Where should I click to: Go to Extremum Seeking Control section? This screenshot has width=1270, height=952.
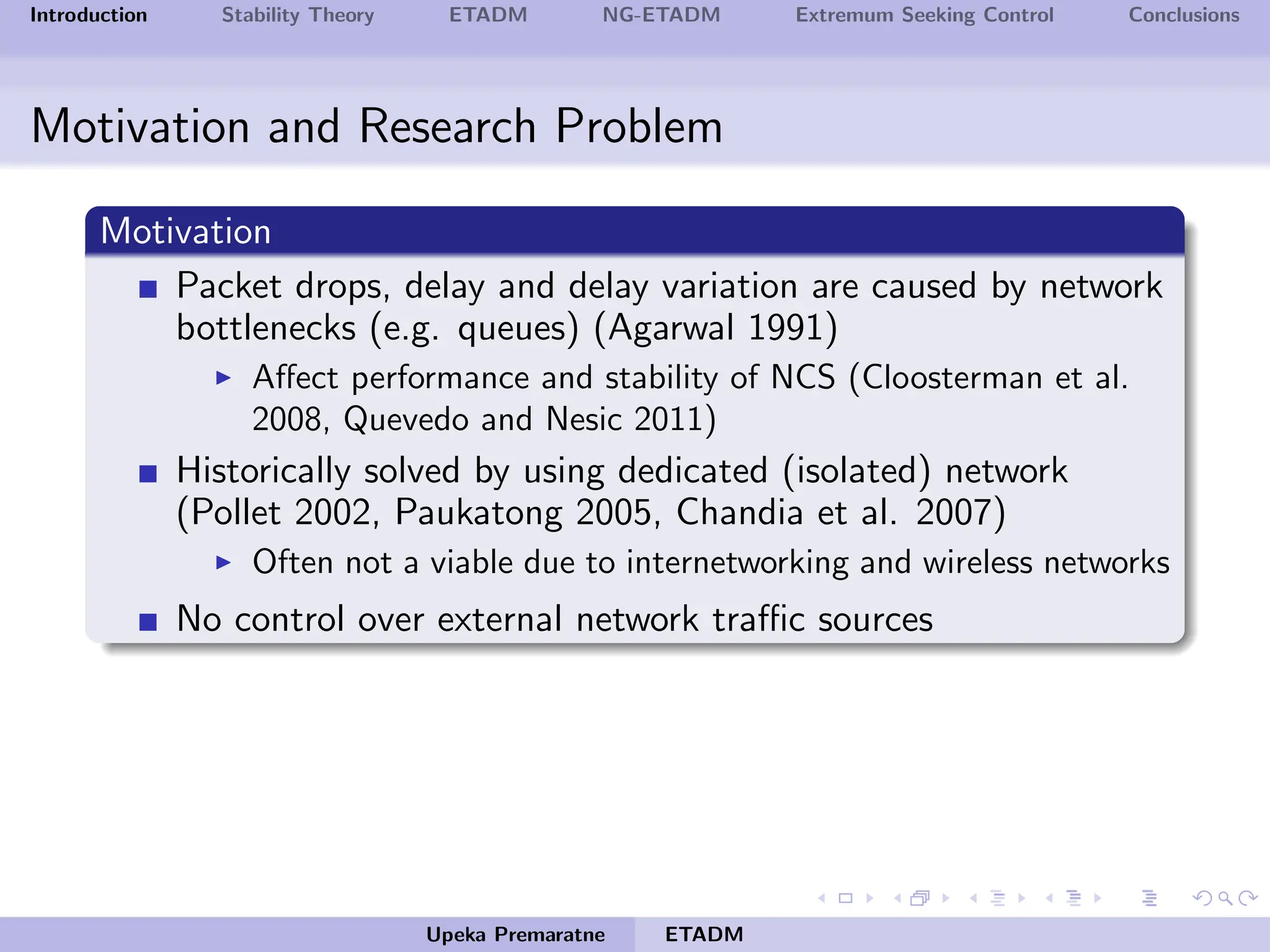pos(924,15)
